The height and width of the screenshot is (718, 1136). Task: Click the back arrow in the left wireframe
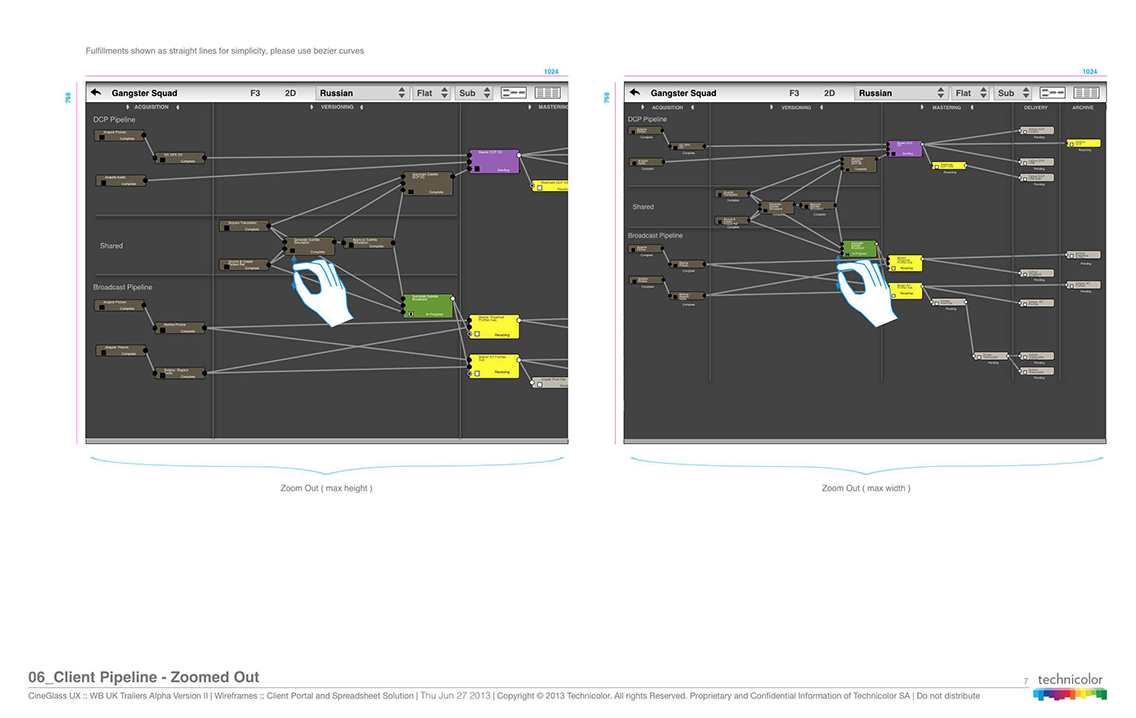[x=96, y=93]
